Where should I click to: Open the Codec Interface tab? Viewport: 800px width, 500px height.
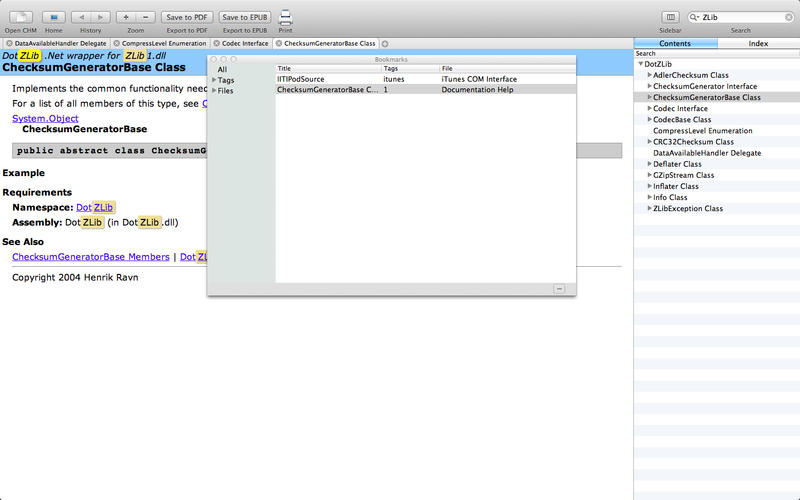pos(244,44)
